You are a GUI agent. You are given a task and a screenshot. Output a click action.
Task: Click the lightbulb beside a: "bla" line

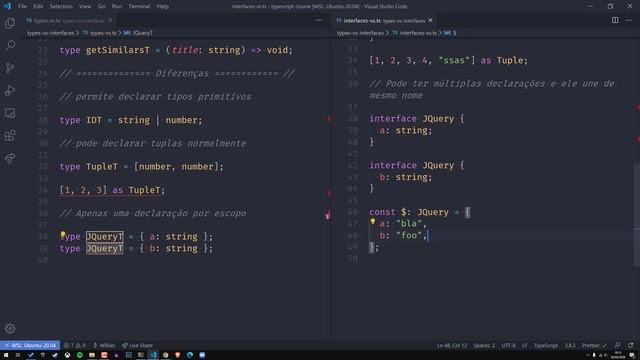(373, 222)
